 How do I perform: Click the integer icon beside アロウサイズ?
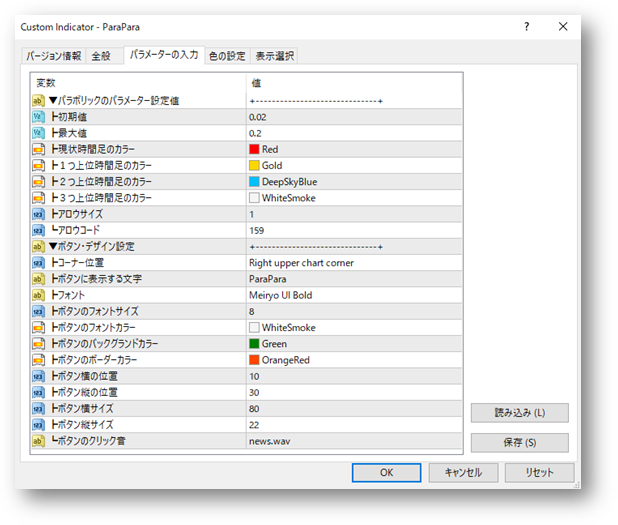click(x=38, y=214)
